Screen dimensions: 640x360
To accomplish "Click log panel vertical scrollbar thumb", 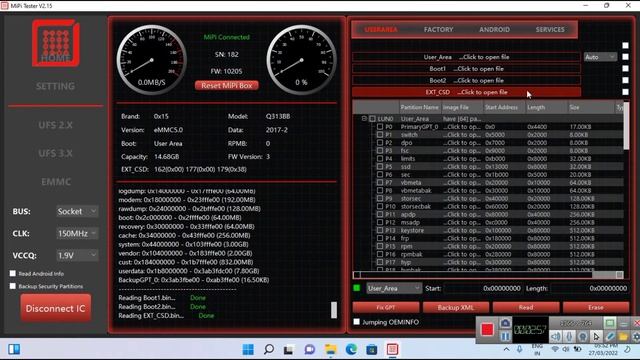I will 333,310.
